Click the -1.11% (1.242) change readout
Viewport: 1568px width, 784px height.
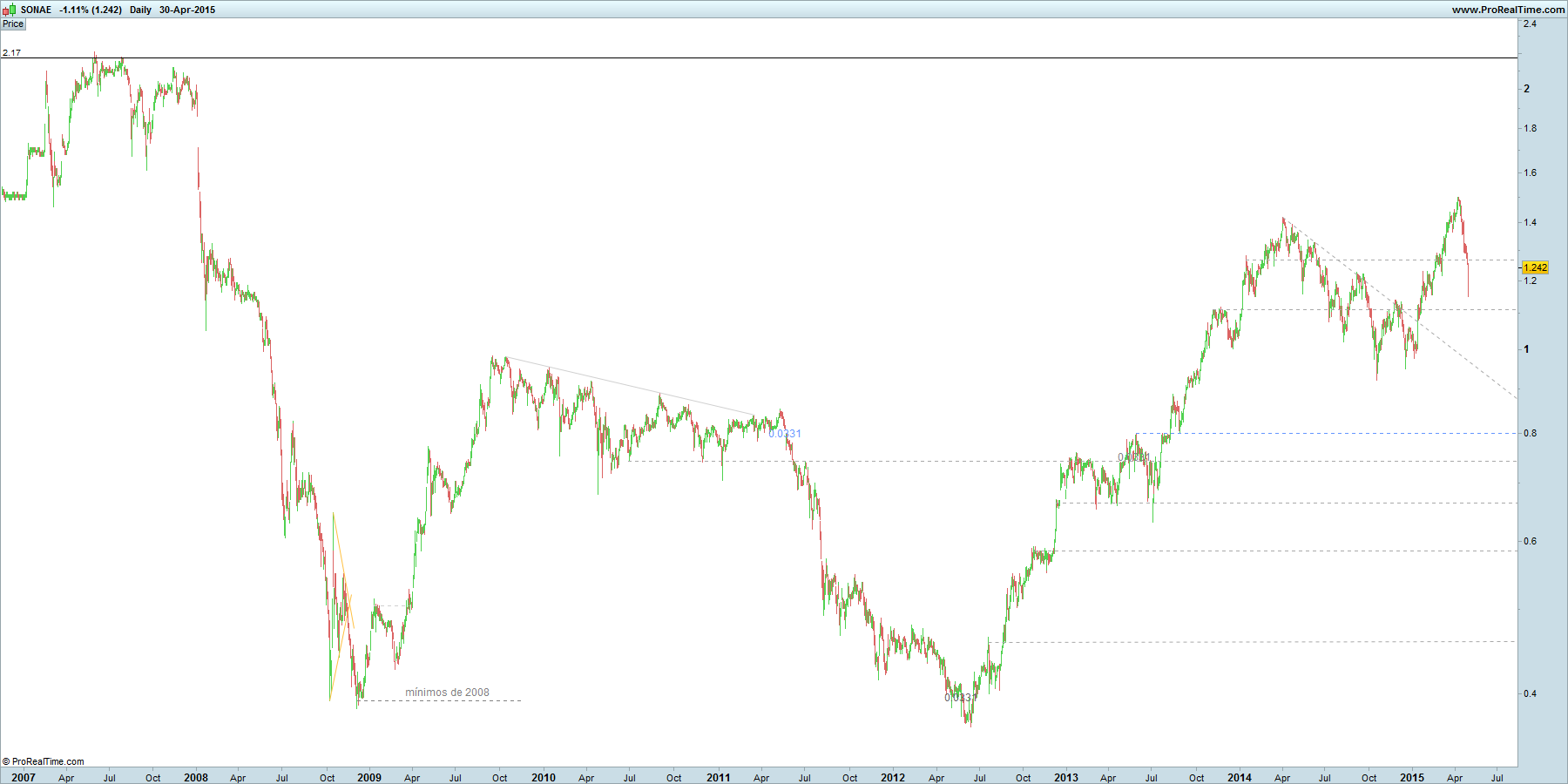pyautogui.click(x=91, y=10)
